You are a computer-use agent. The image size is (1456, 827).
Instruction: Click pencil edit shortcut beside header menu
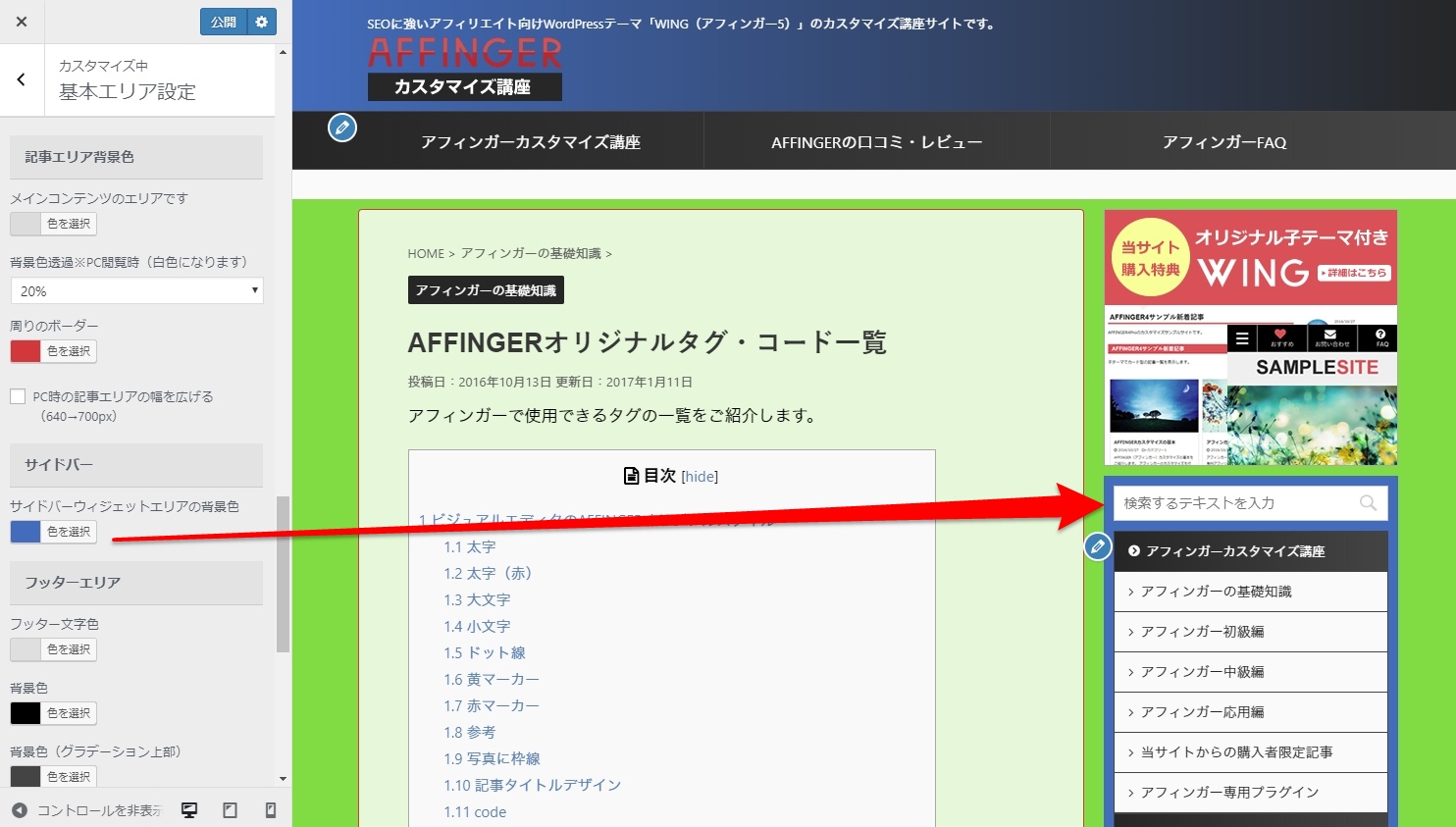[341, 128]
